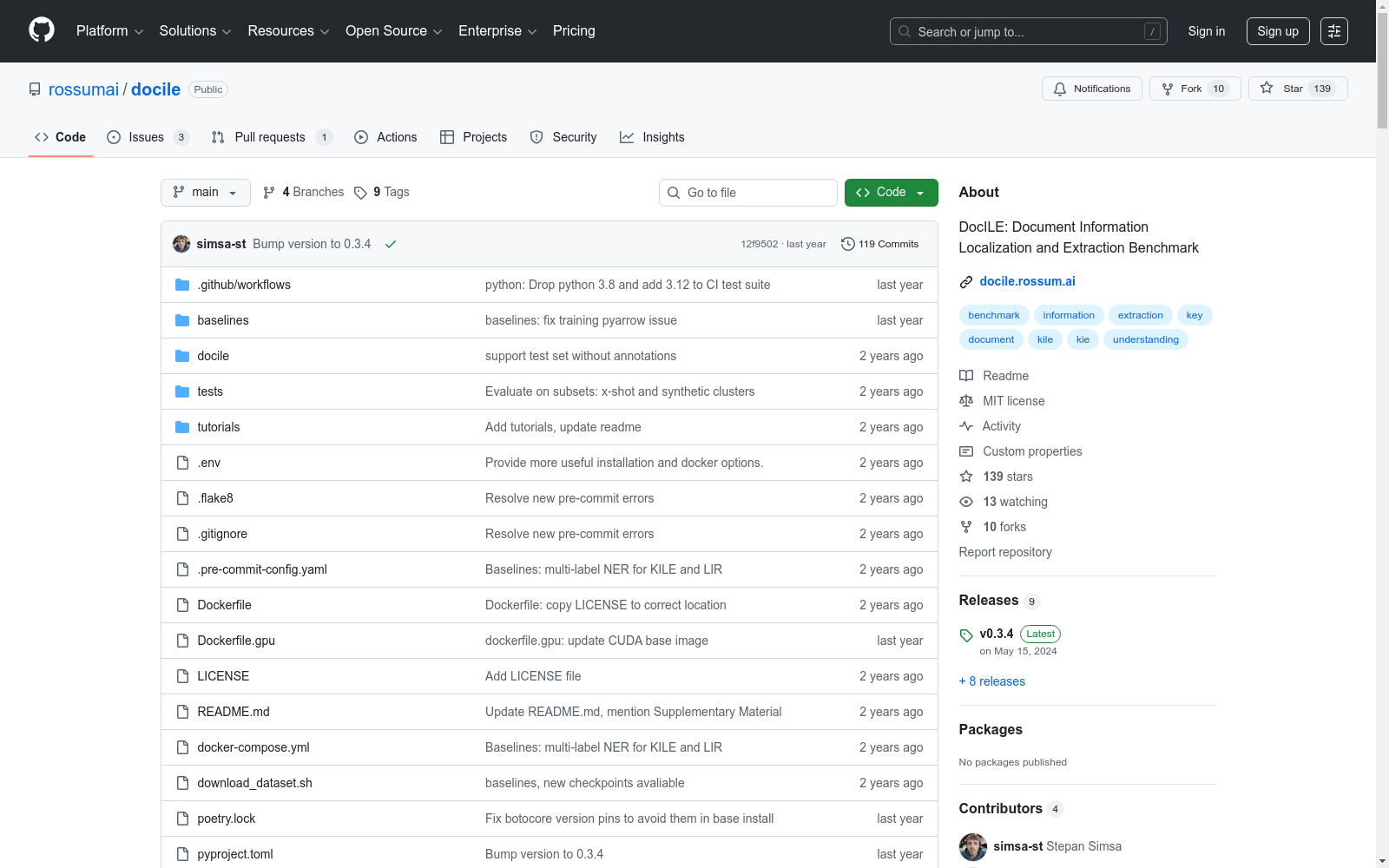Click the tag icon beside v0.3.4 release
The height and width of the screenshot is (868, 1389).
point(966,635)
